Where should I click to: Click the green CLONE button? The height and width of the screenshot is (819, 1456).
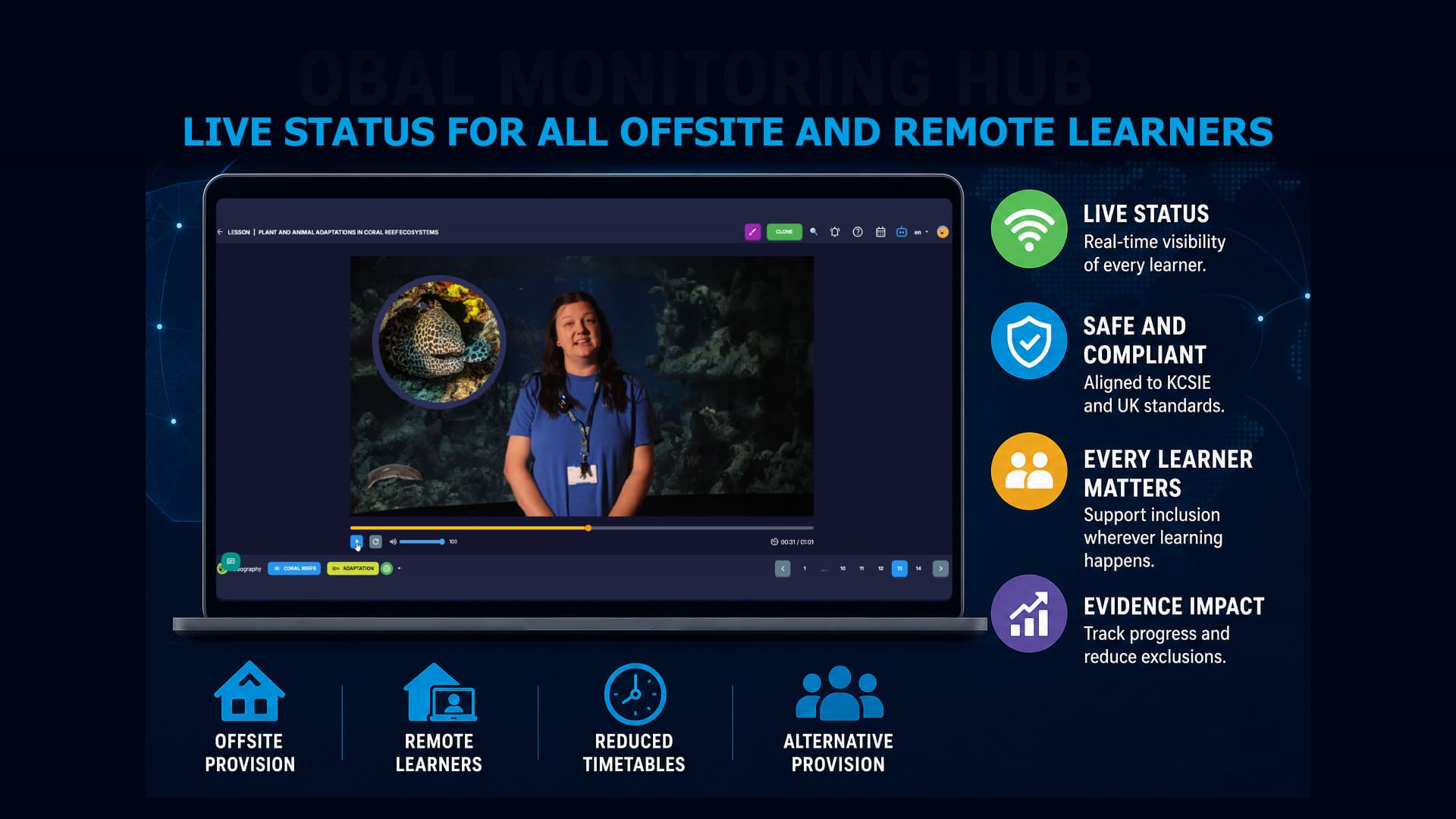pyautogui.click(x=784, y=232)
